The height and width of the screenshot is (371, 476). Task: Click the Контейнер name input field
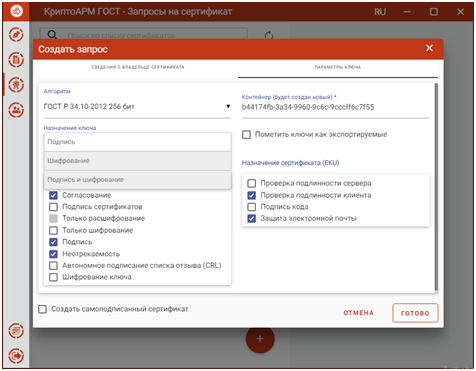[x=335, y=107]
